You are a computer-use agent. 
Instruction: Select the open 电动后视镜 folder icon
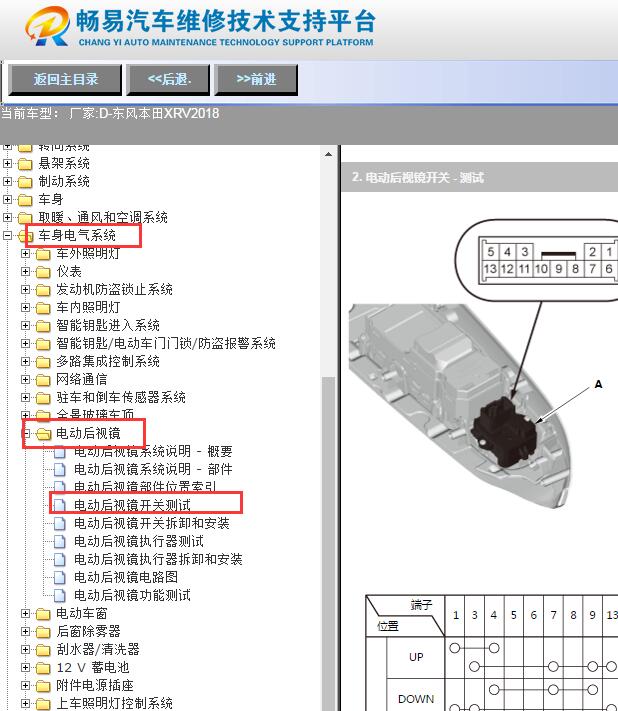point(44,434)
